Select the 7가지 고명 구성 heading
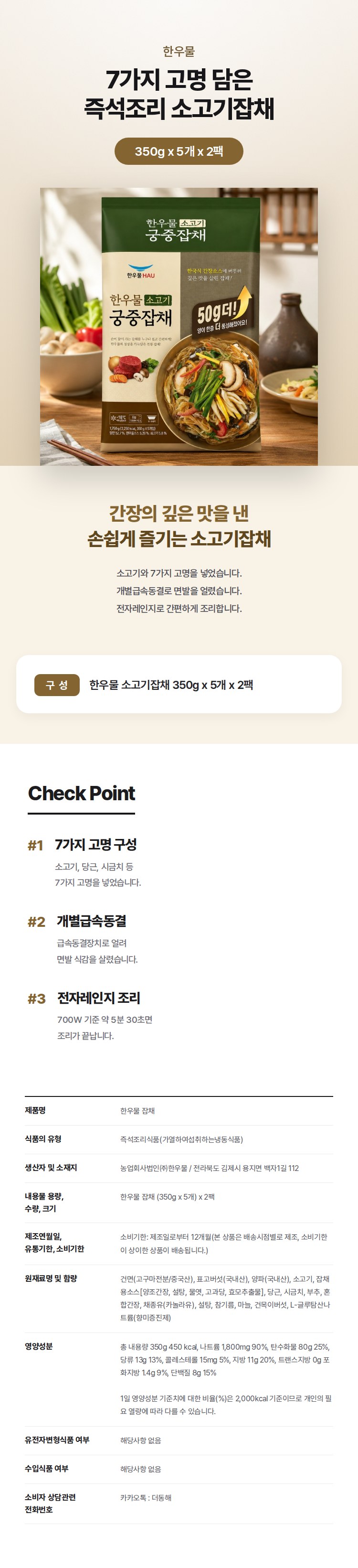The height and width of the screenshot is (1568, 358). coord(95,844)
